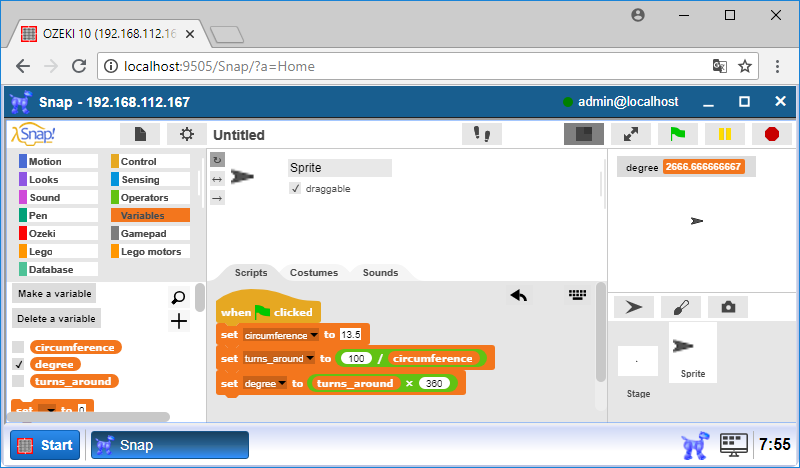Switch to Scripts tab
Viewport: 800px width, 468px height.
[x=251, y=273]
